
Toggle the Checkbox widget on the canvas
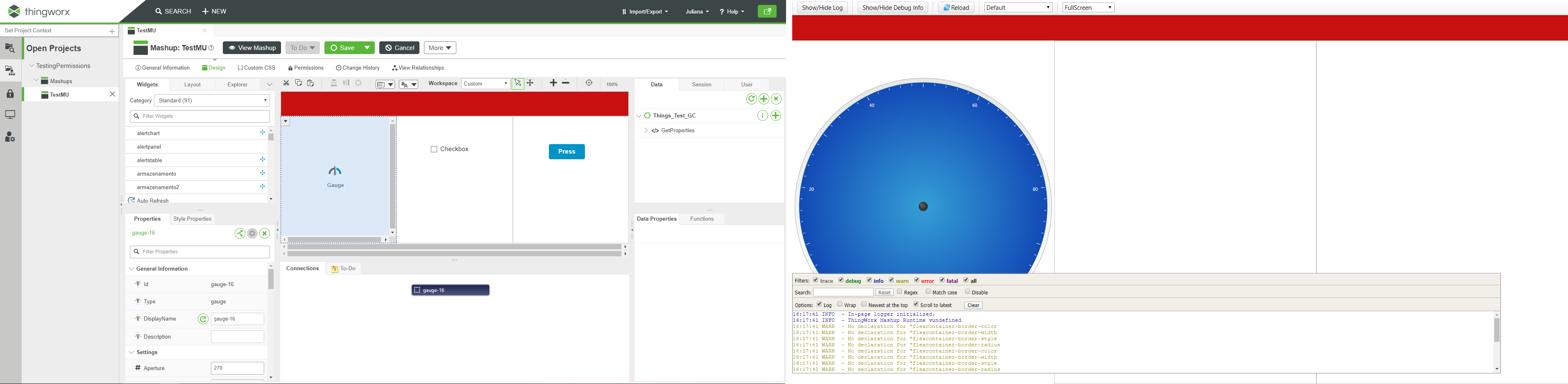coord(433,149)
